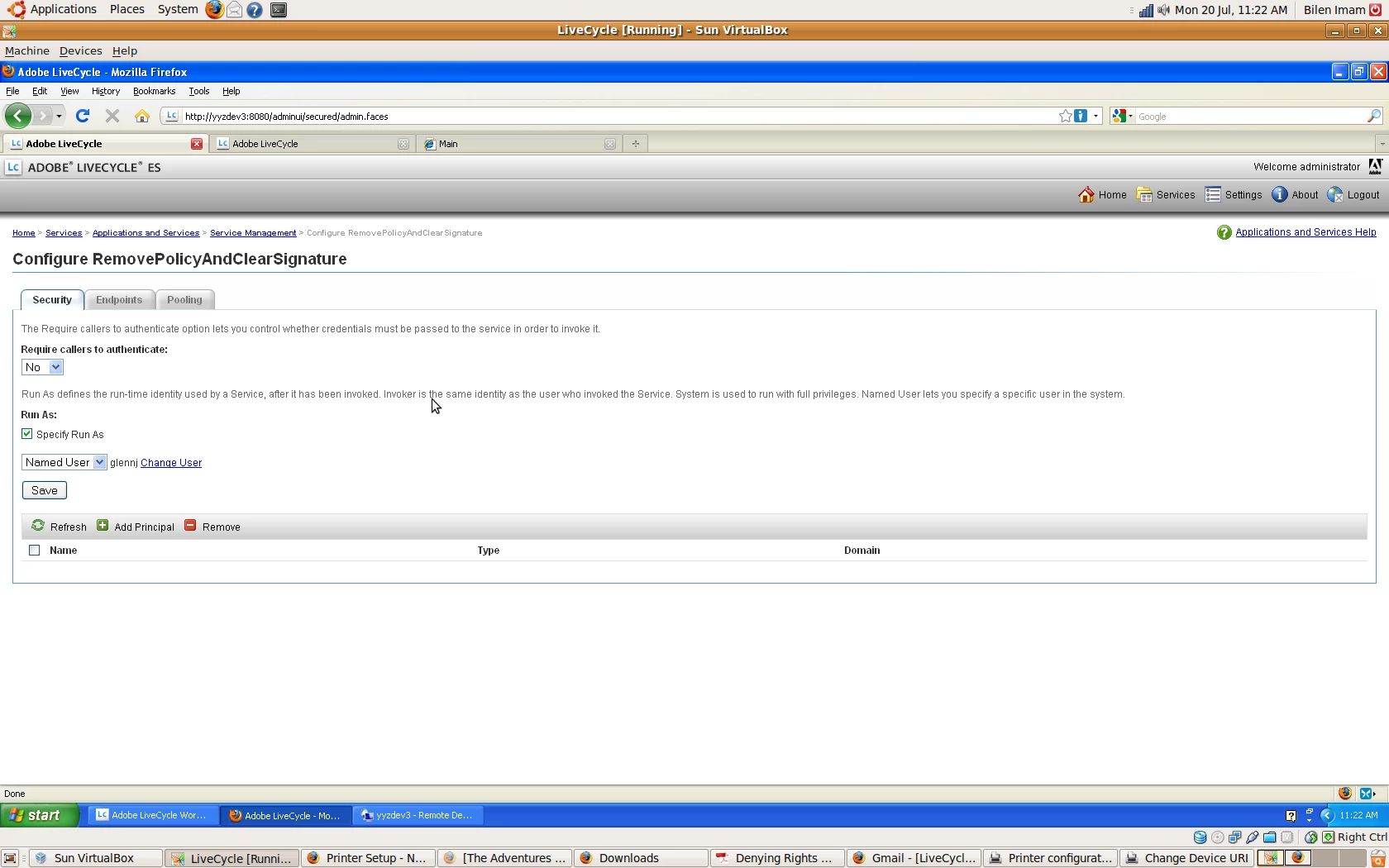
Task: Select the Main browser tab
Action: click(519, 144)
